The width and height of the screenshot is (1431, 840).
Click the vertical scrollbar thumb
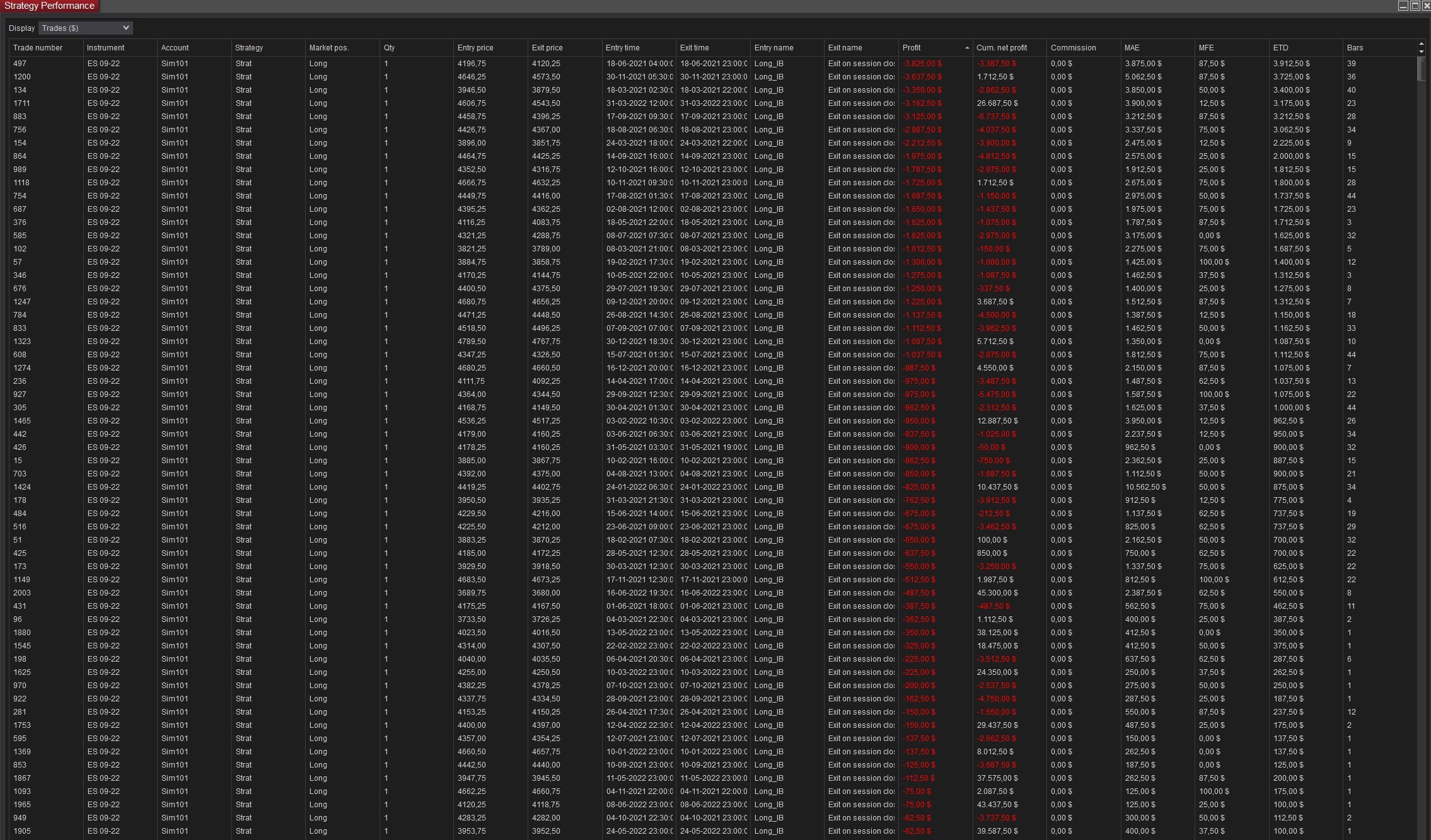click(1421, 69)
